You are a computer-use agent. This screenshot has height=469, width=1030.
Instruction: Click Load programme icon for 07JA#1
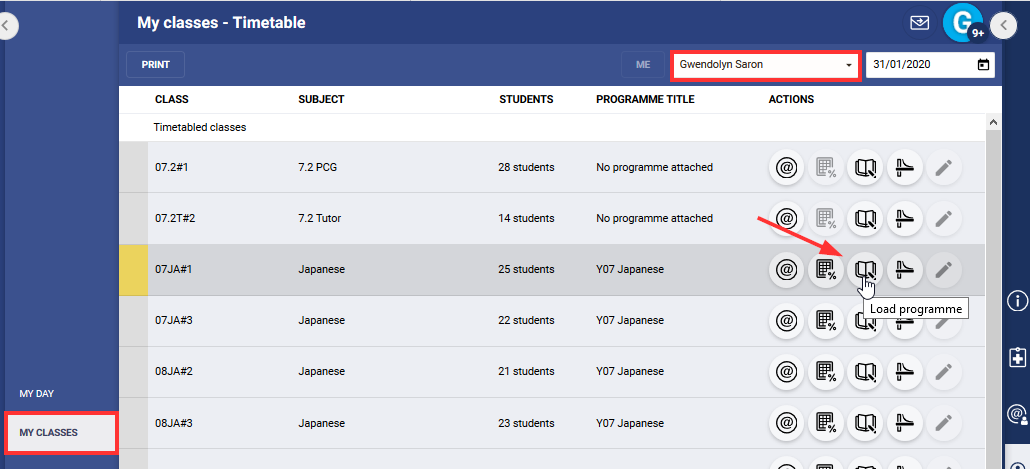(x=865, y=269)
